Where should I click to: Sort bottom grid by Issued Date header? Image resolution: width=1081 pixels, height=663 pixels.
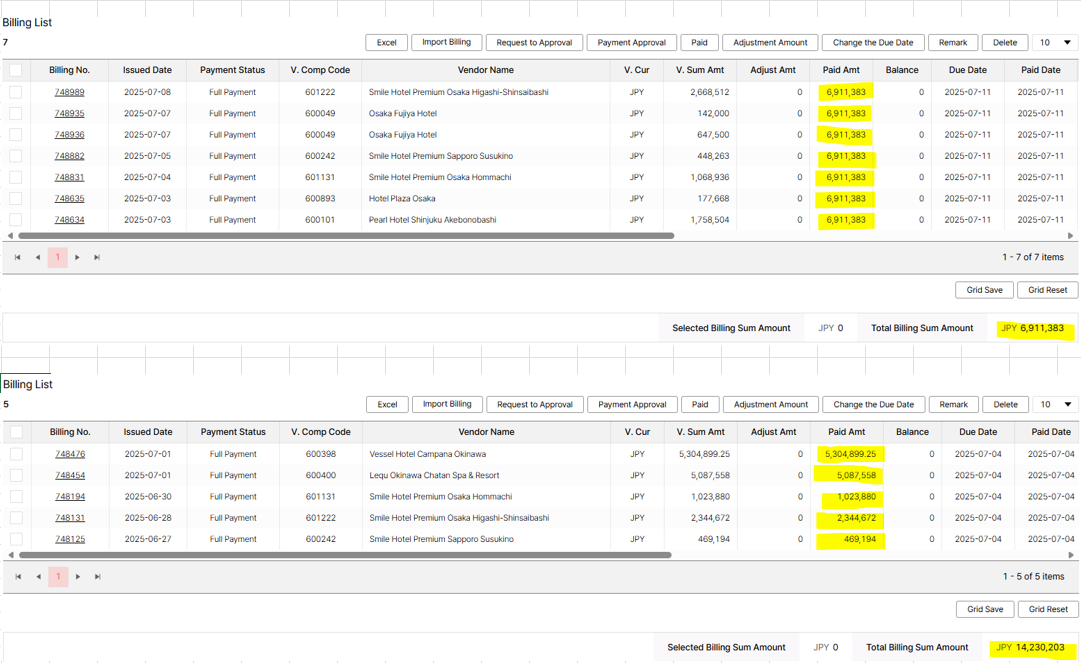(x=148, y=432)
